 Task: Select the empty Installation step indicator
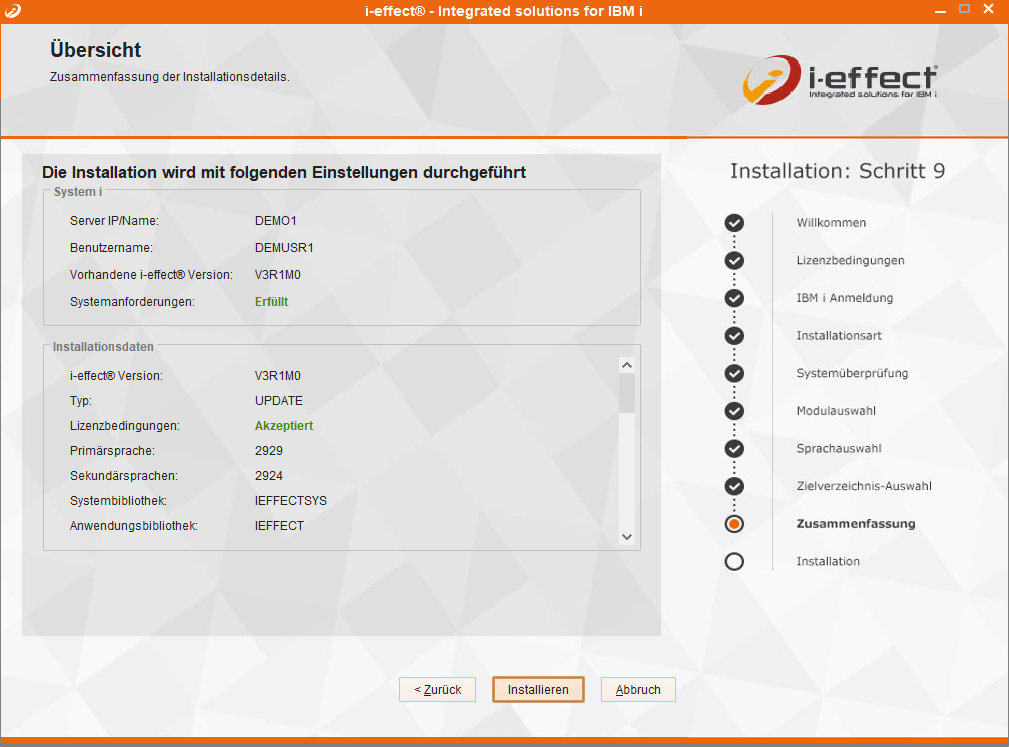click(734, 561)
